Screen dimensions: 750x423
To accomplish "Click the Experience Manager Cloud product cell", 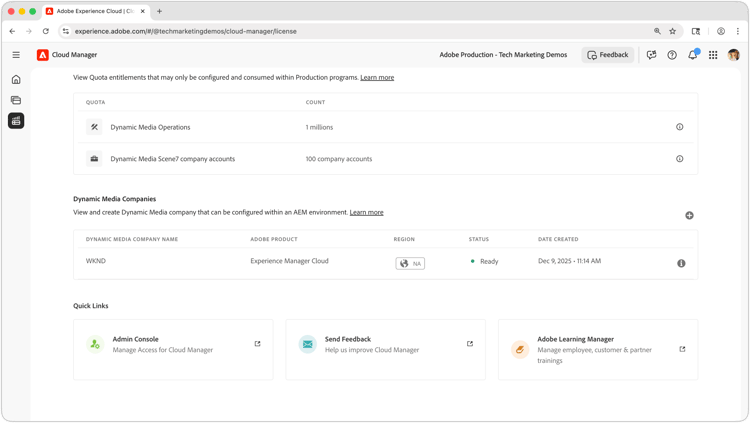I will pyautogui.click(x=289, y=261).
